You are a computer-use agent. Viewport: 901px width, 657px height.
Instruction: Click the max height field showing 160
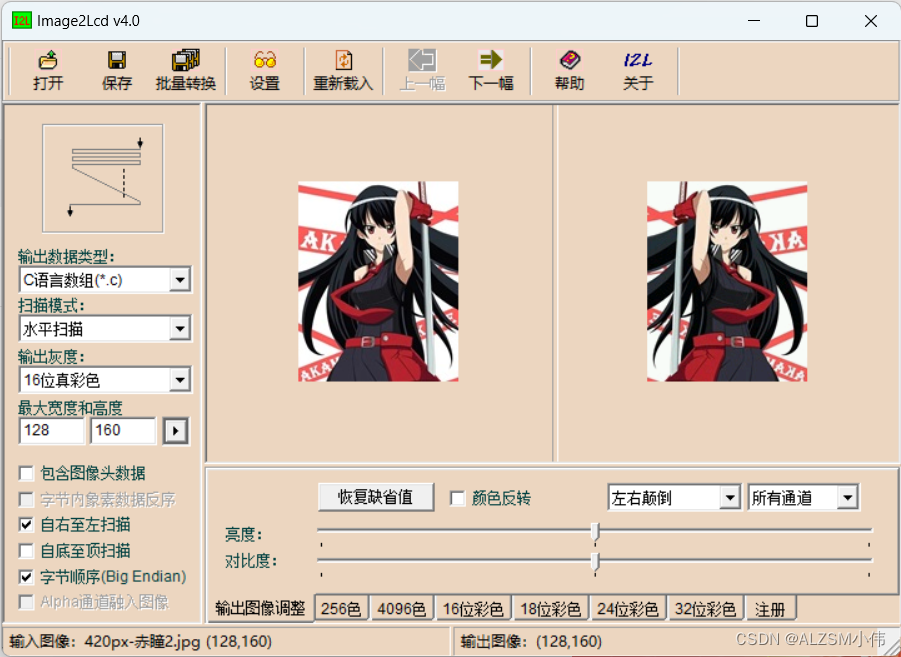(123, 431)
